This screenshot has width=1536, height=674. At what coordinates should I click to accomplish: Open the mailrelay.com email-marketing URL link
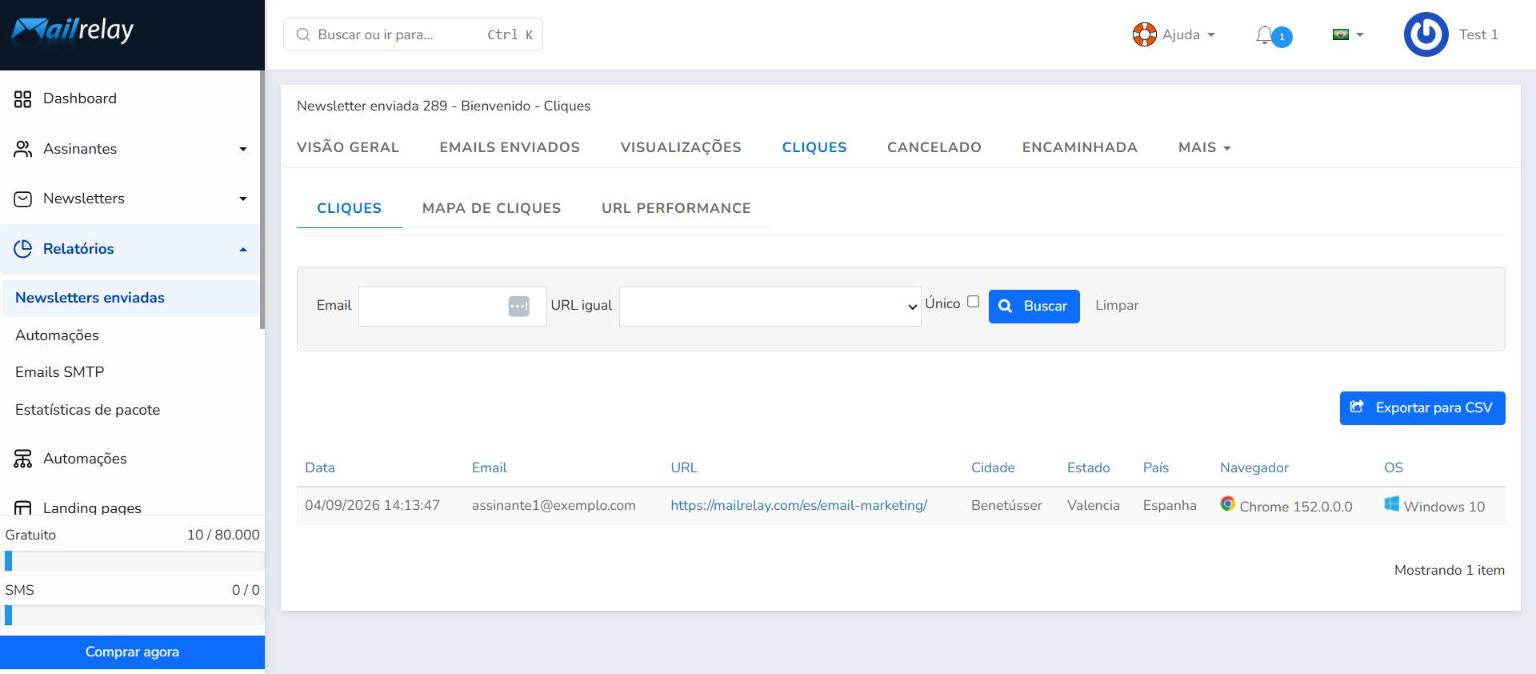pyautogui.click(x=799, y=505)
